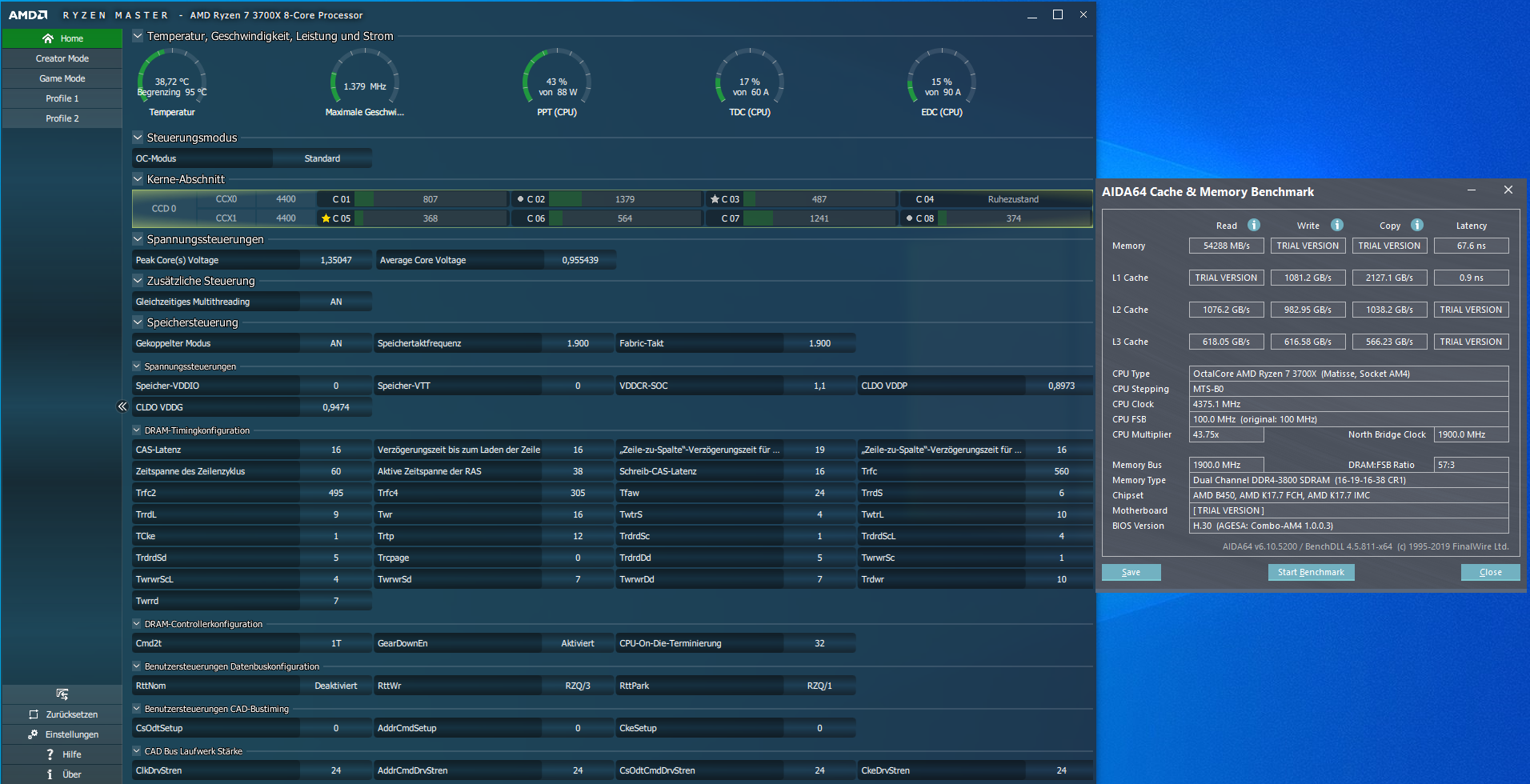Click the Memory Type field in AIDA64

[x=1349, y=480]
